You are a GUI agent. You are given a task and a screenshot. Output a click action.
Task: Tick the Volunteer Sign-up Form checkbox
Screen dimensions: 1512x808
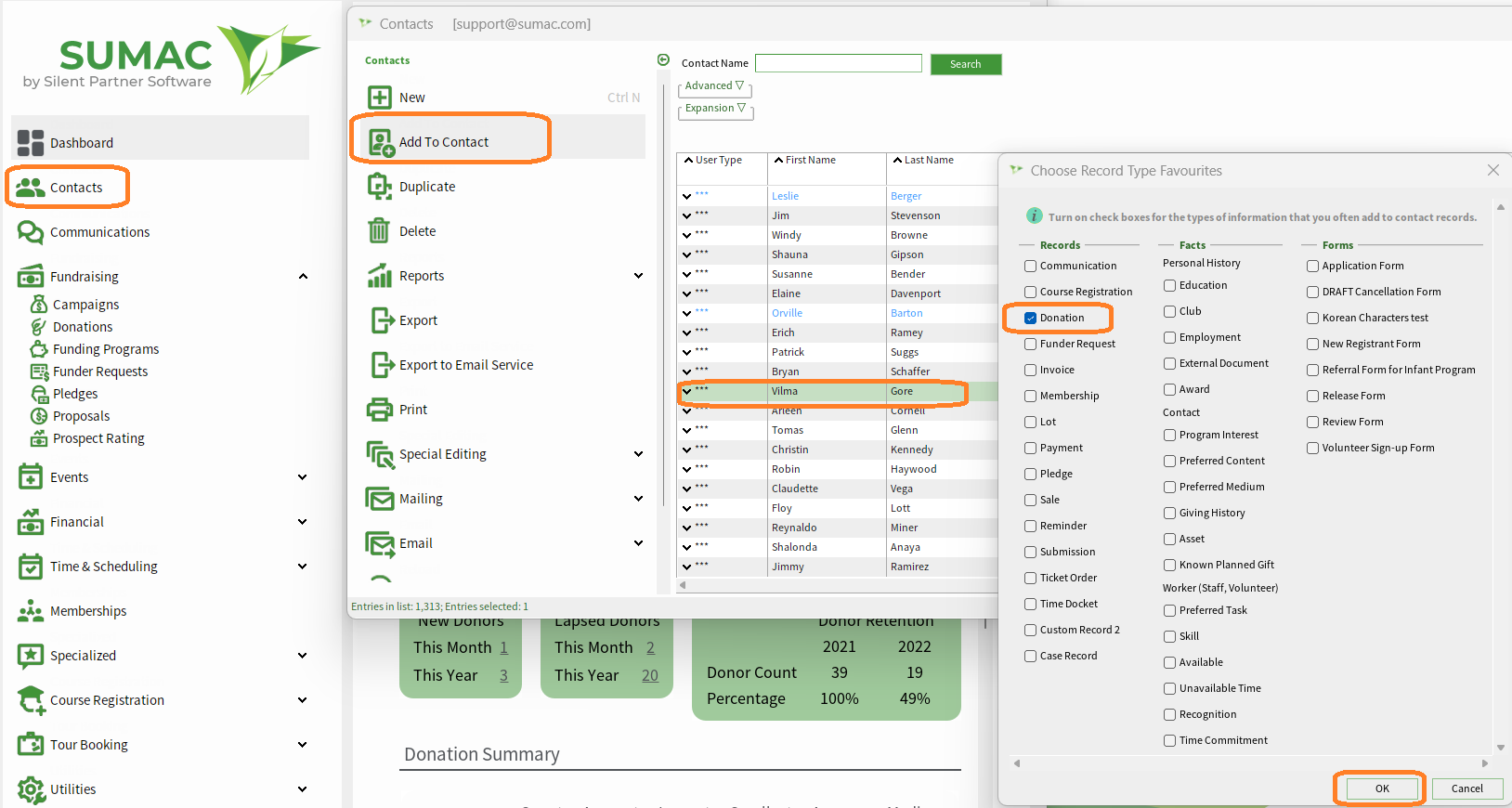[1312, 448]
